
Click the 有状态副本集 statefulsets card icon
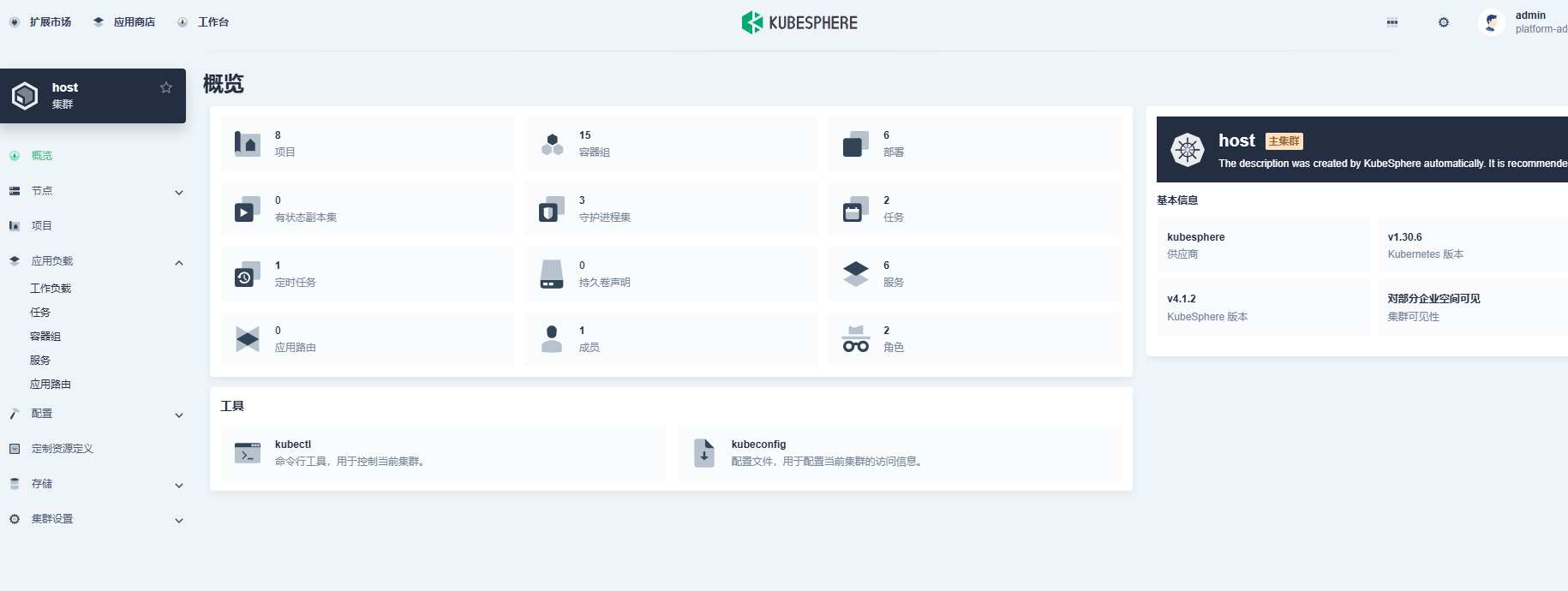[248, 209]
